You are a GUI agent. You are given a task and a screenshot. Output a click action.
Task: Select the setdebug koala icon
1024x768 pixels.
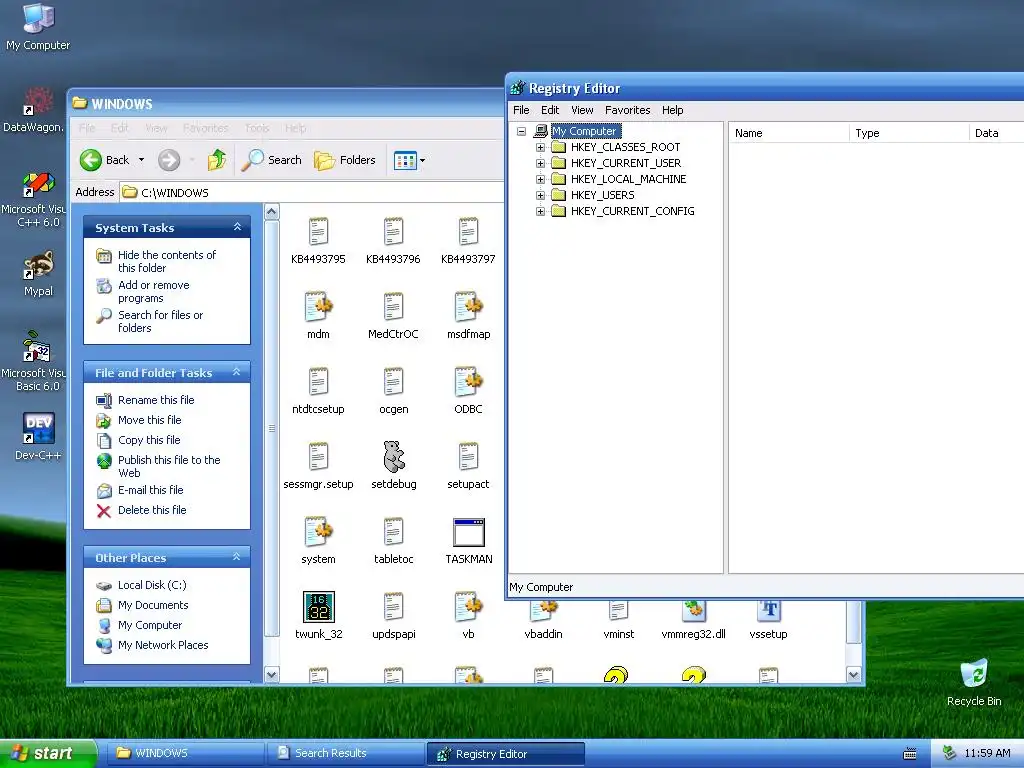(x=393, y=457)
